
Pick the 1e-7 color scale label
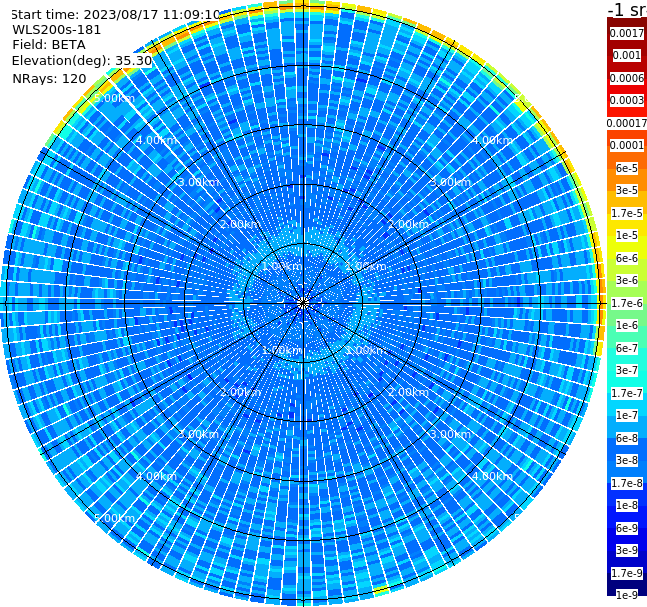click(627, 415)
